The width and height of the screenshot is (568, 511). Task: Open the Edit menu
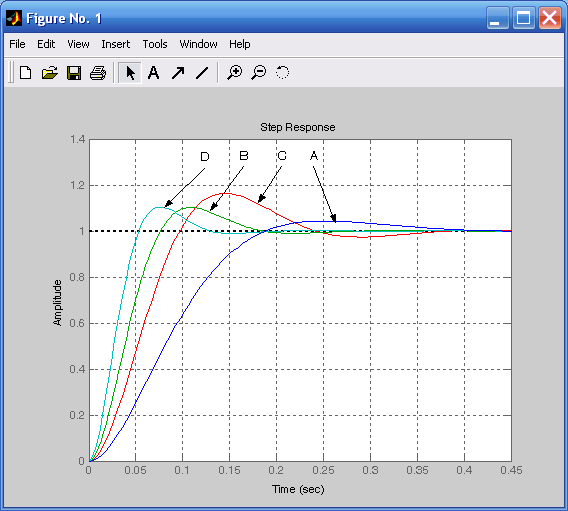[x=46, y=44]
